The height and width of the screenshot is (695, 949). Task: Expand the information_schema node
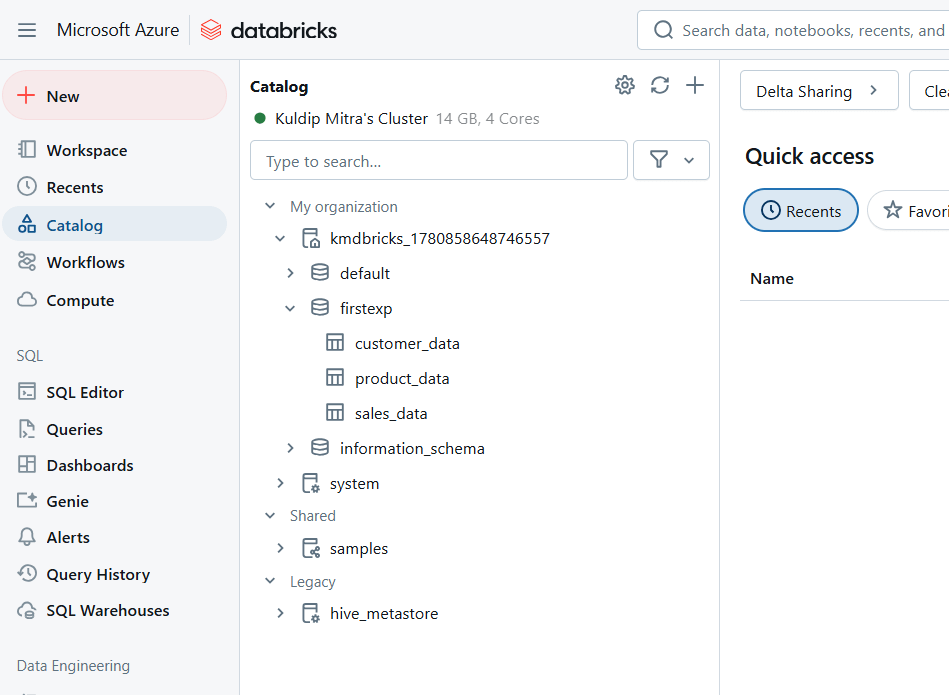(291, 448)
